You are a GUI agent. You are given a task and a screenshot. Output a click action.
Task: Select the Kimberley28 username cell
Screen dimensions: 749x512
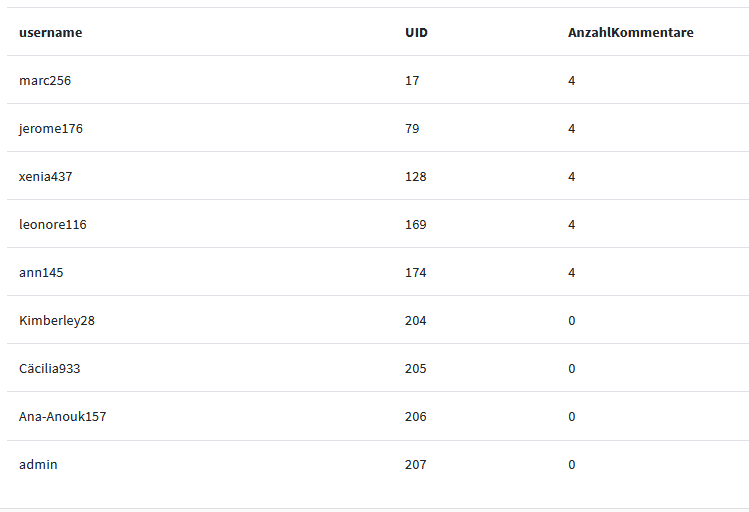coord(57,320)
